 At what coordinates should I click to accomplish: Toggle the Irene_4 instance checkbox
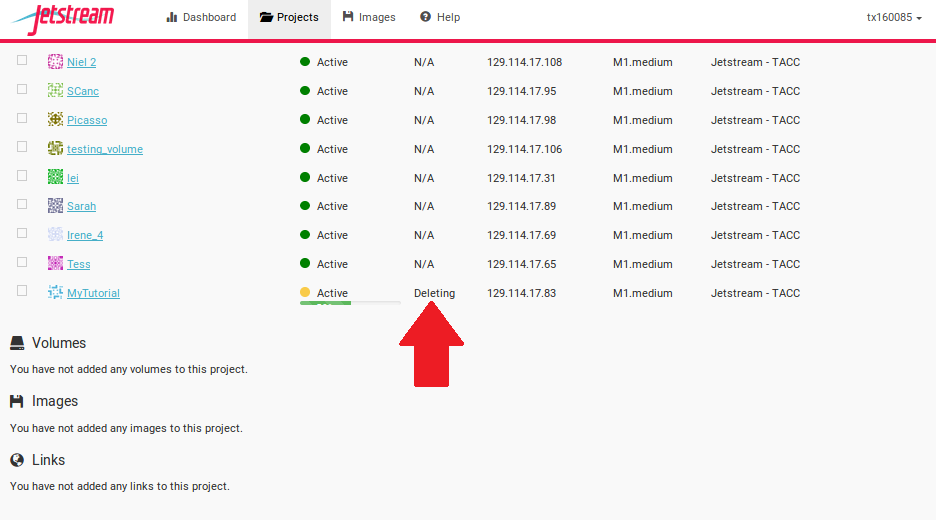coord(22,233)
